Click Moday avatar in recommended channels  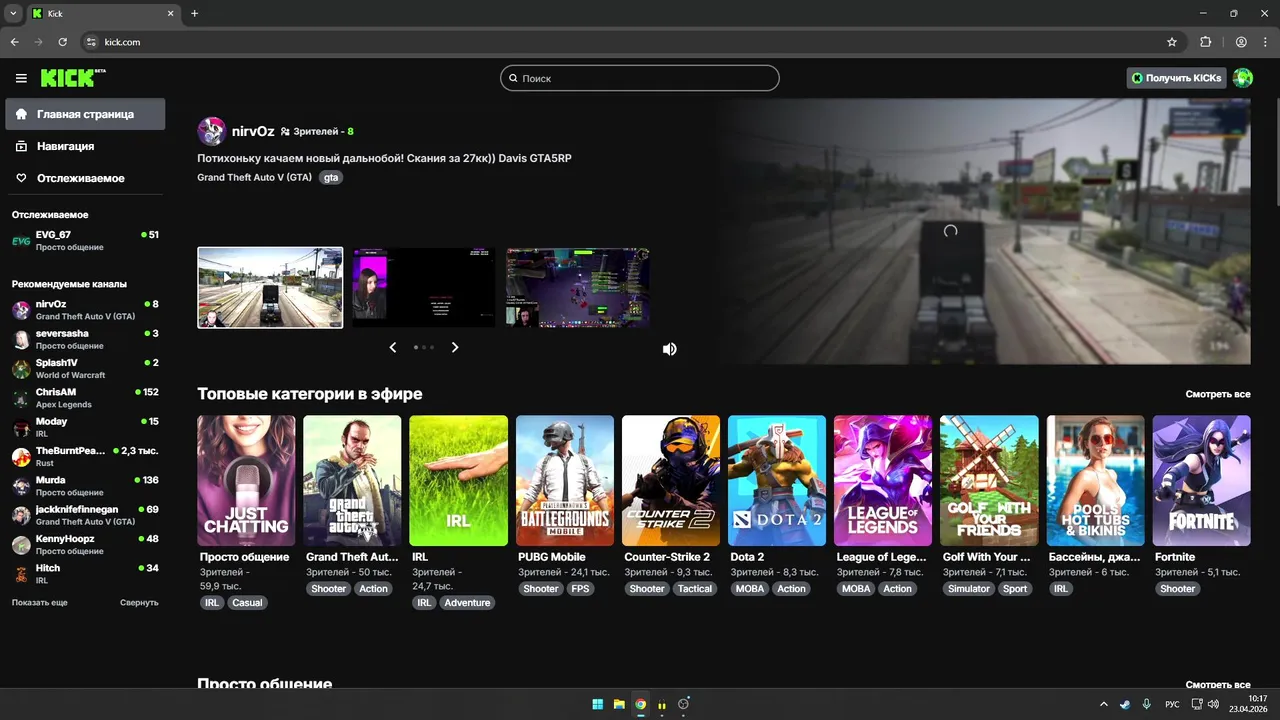point(21,428)
